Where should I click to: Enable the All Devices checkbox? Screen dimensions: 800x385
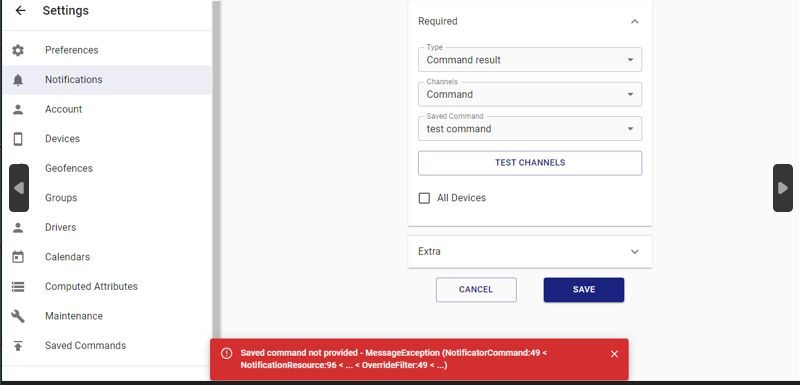(424, 198)
